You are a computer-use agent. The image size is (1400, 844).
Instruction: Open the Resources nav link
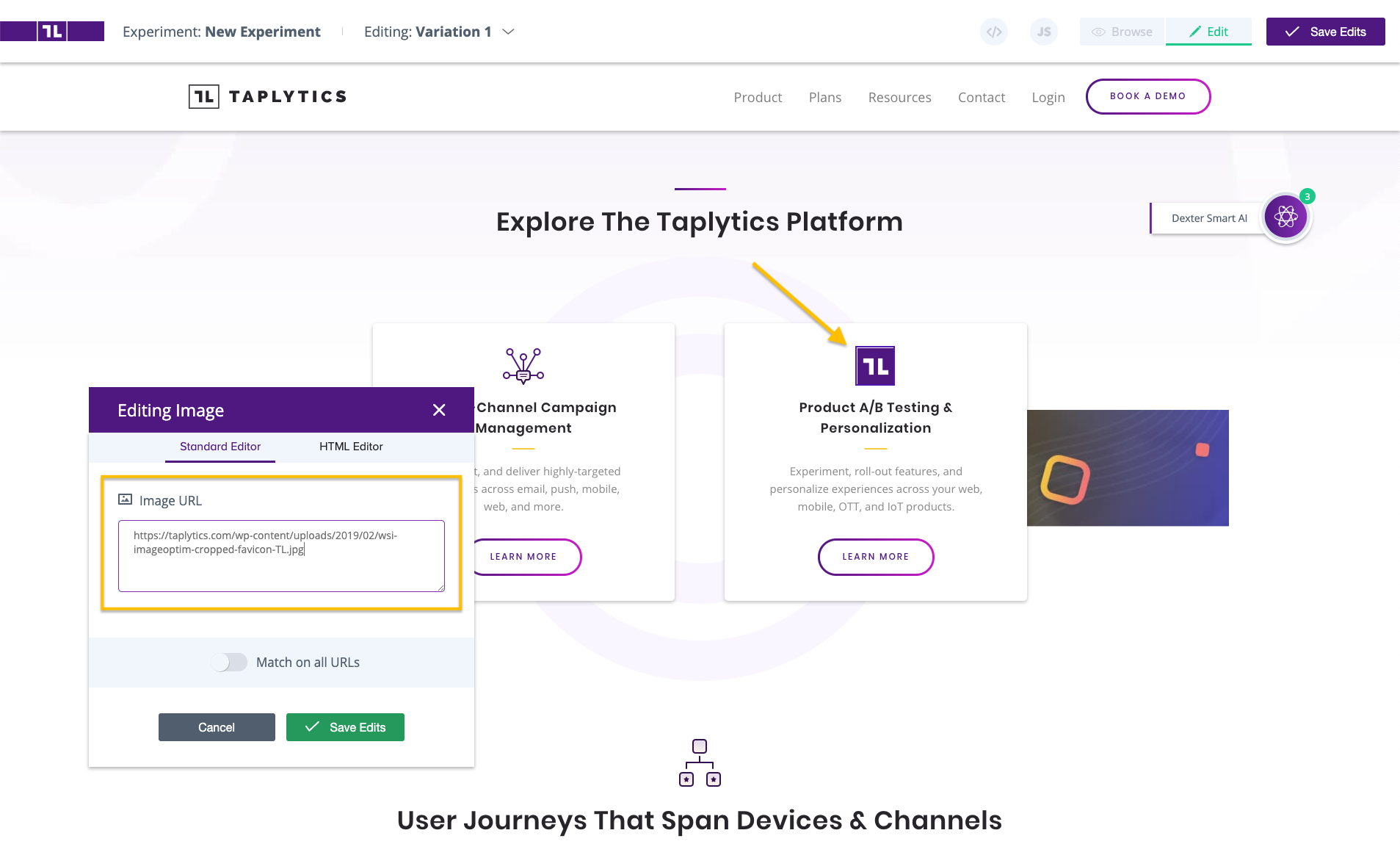[899, 97]
